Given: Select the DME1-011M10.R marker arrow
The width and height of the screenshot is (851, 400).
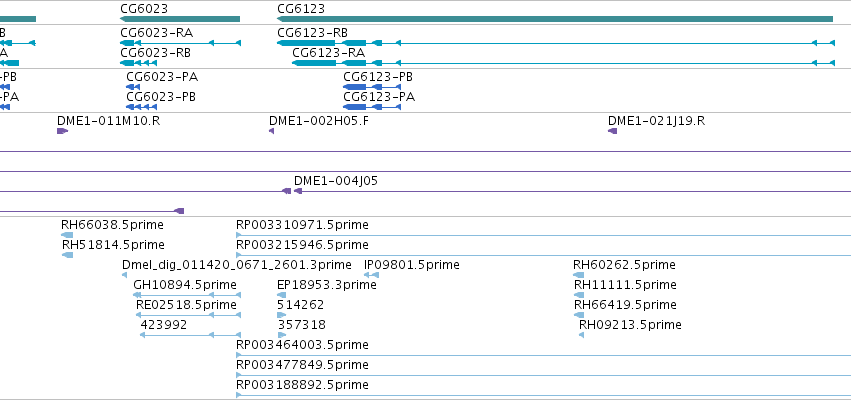Looking at the screenshot, I should (62, 131).
